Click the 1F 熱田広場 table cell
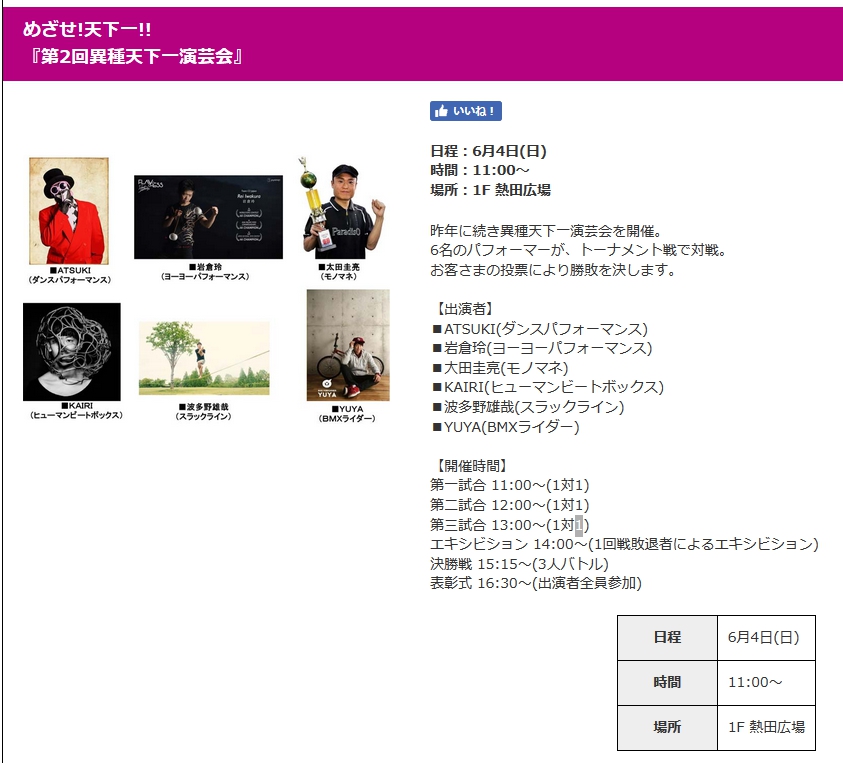 (x=766, y=728)
